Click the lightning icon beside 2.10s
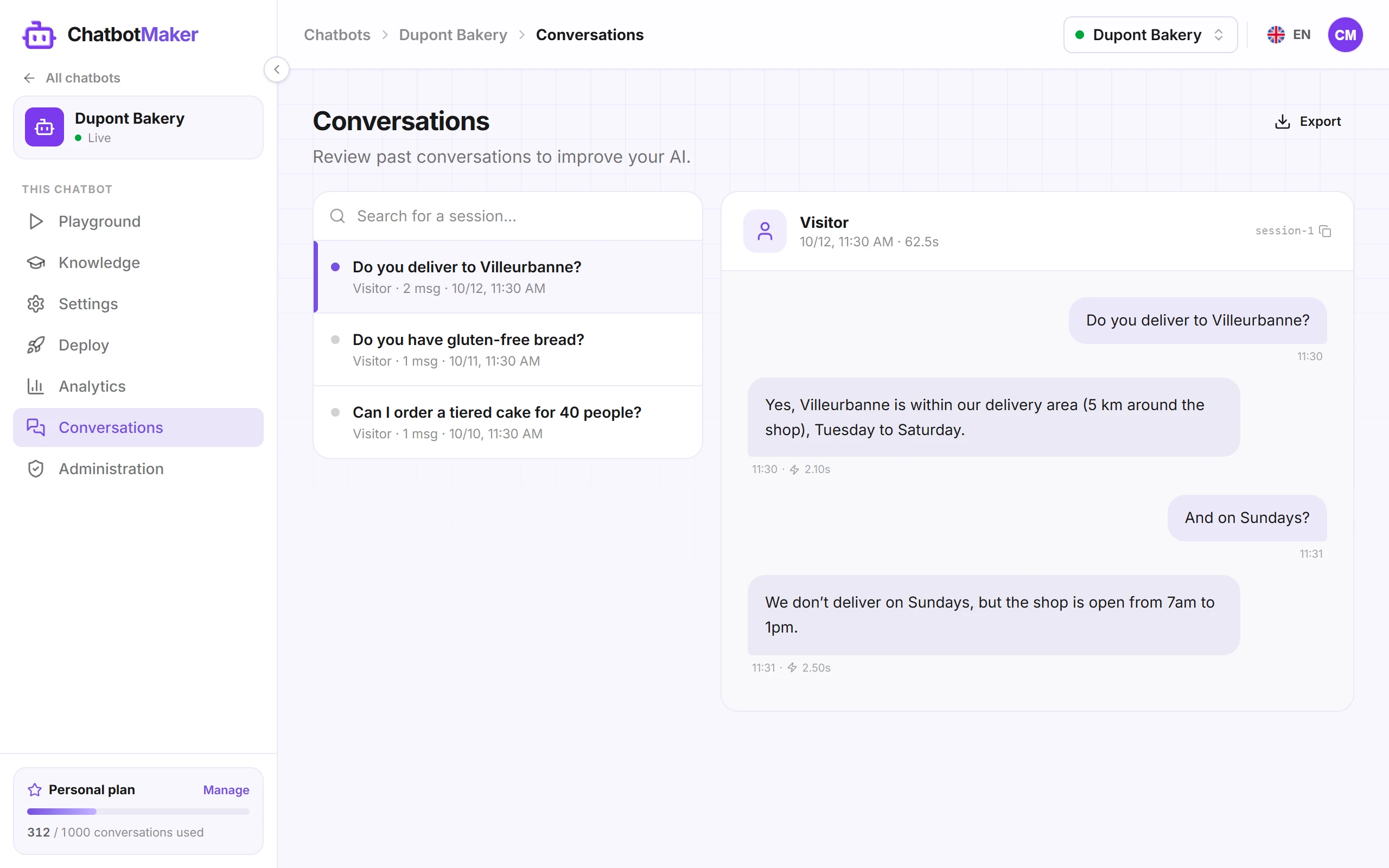1389x868 pixels. (794, 470)
